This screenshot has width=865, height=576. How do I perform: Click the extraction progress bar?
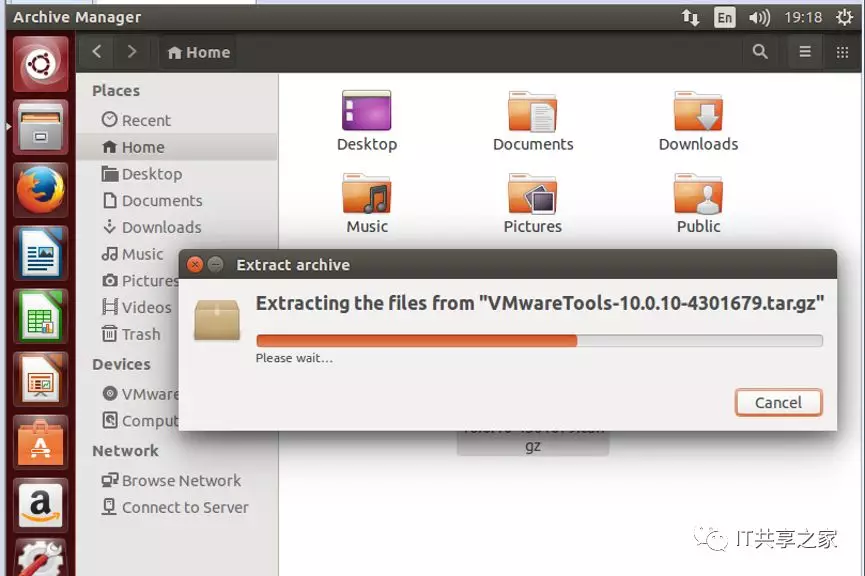(540, 340)
